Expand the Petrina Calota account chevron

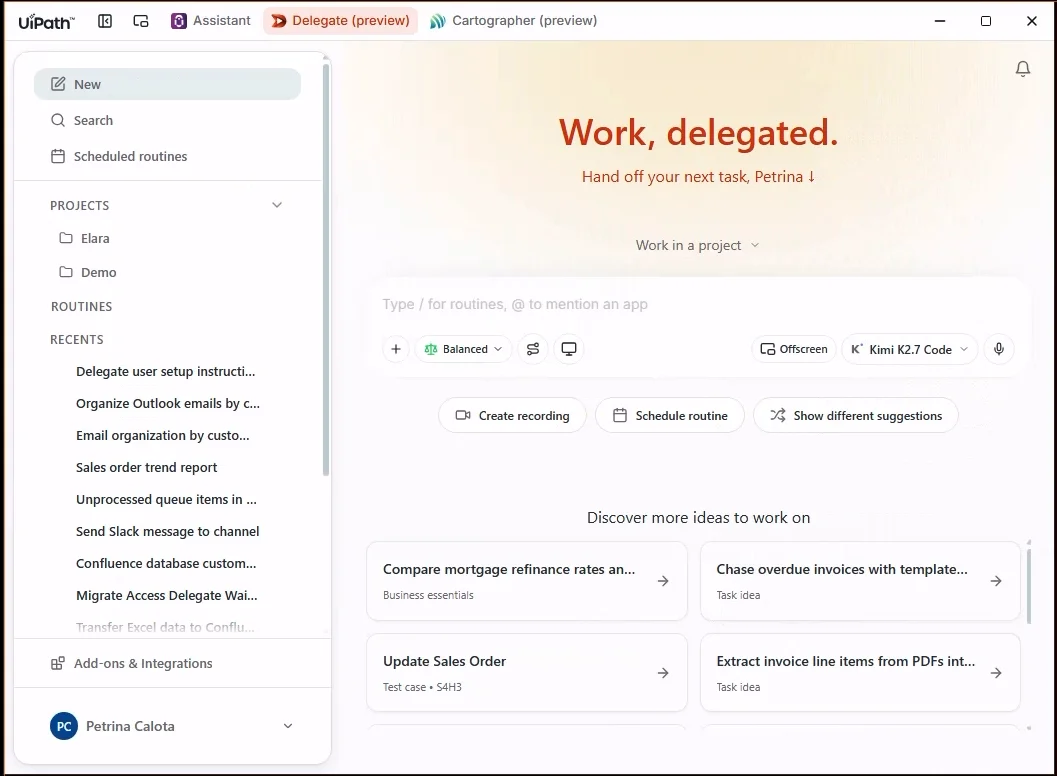[288, 726]
